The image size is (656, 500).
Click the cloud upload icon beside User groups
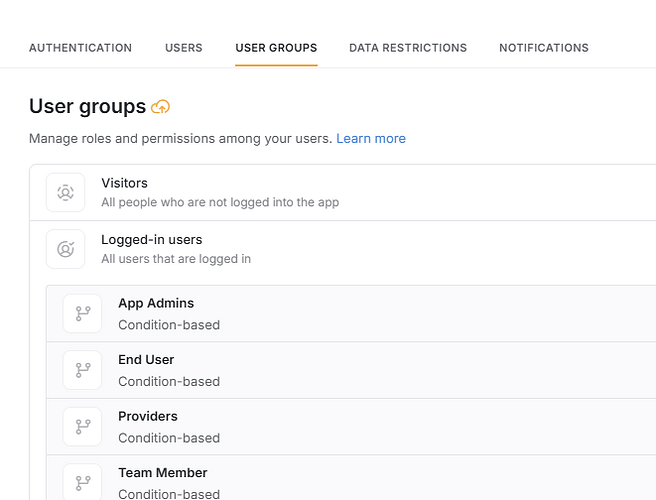coord(160,107)
